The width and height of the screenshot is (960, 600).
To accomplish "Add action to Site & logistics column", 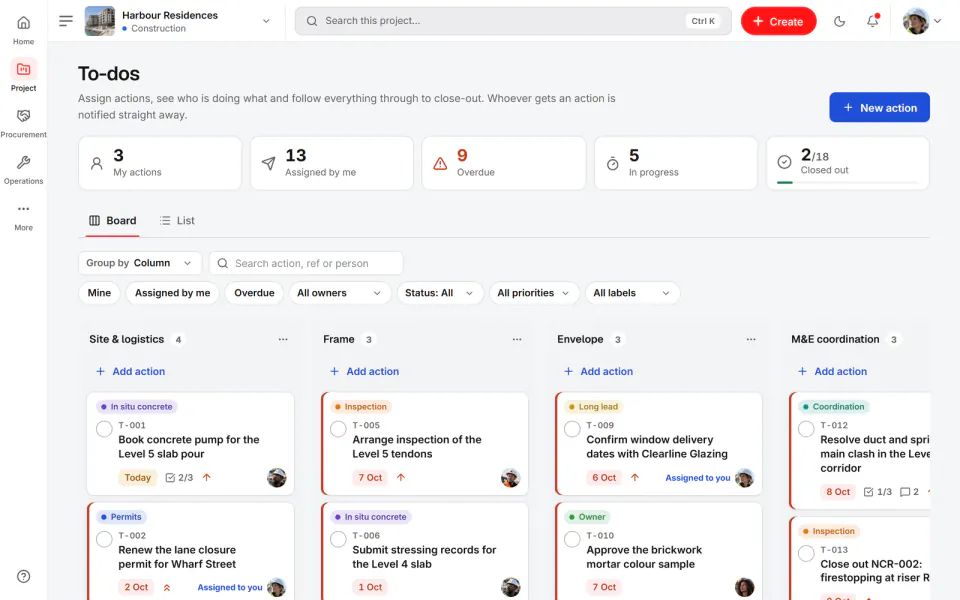I will point(130,371).
